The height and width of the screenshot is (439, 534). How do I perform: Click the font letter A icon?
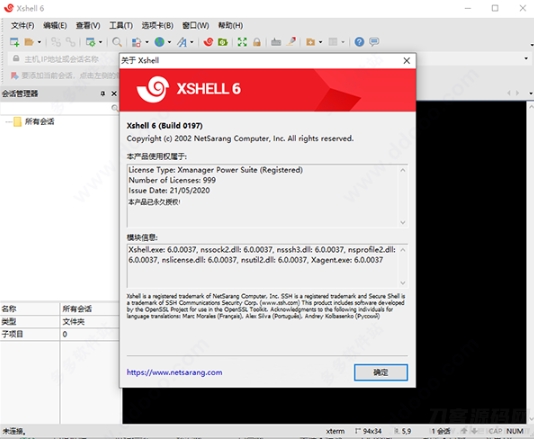point(182,42)
